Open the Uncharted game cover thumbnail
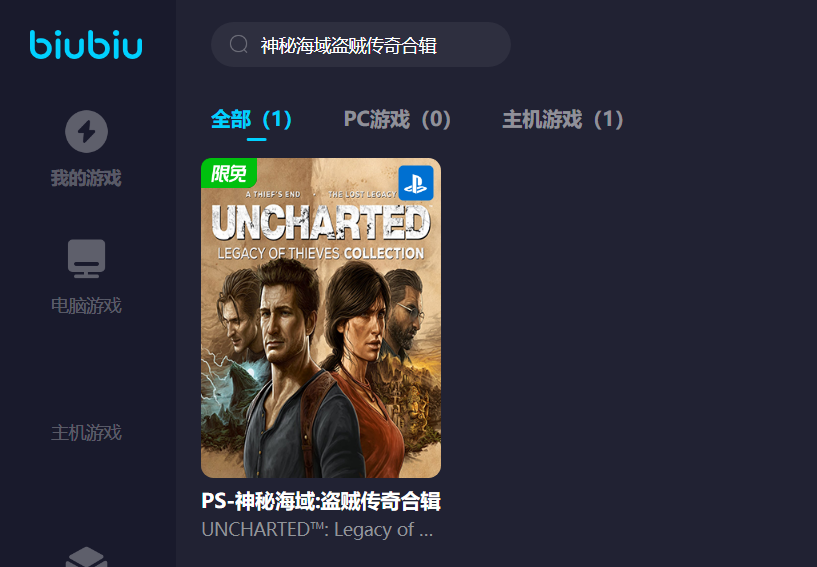817x567 pixels. tap(321, 318)
